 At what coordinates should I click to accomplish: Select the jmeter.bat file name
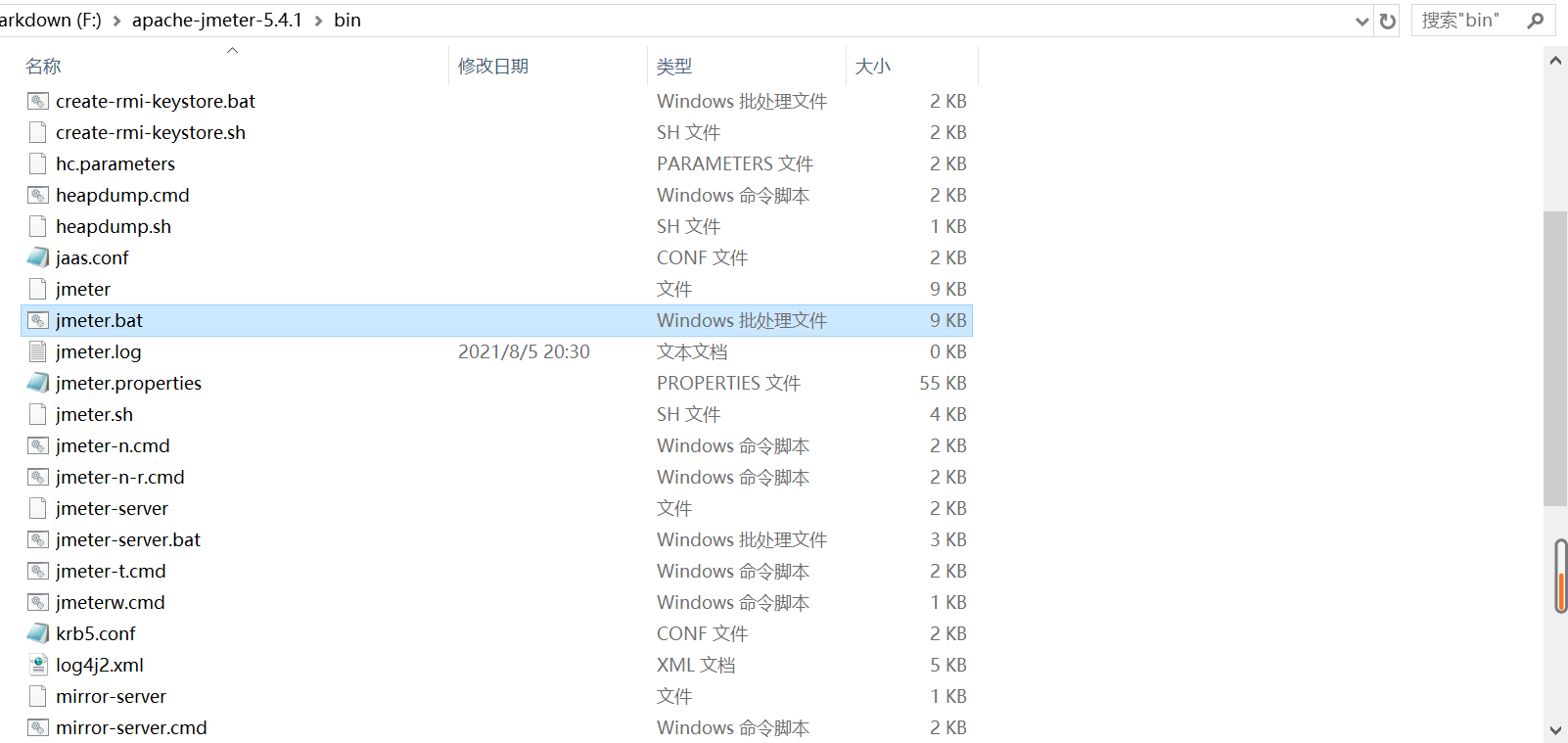[99, 320]
